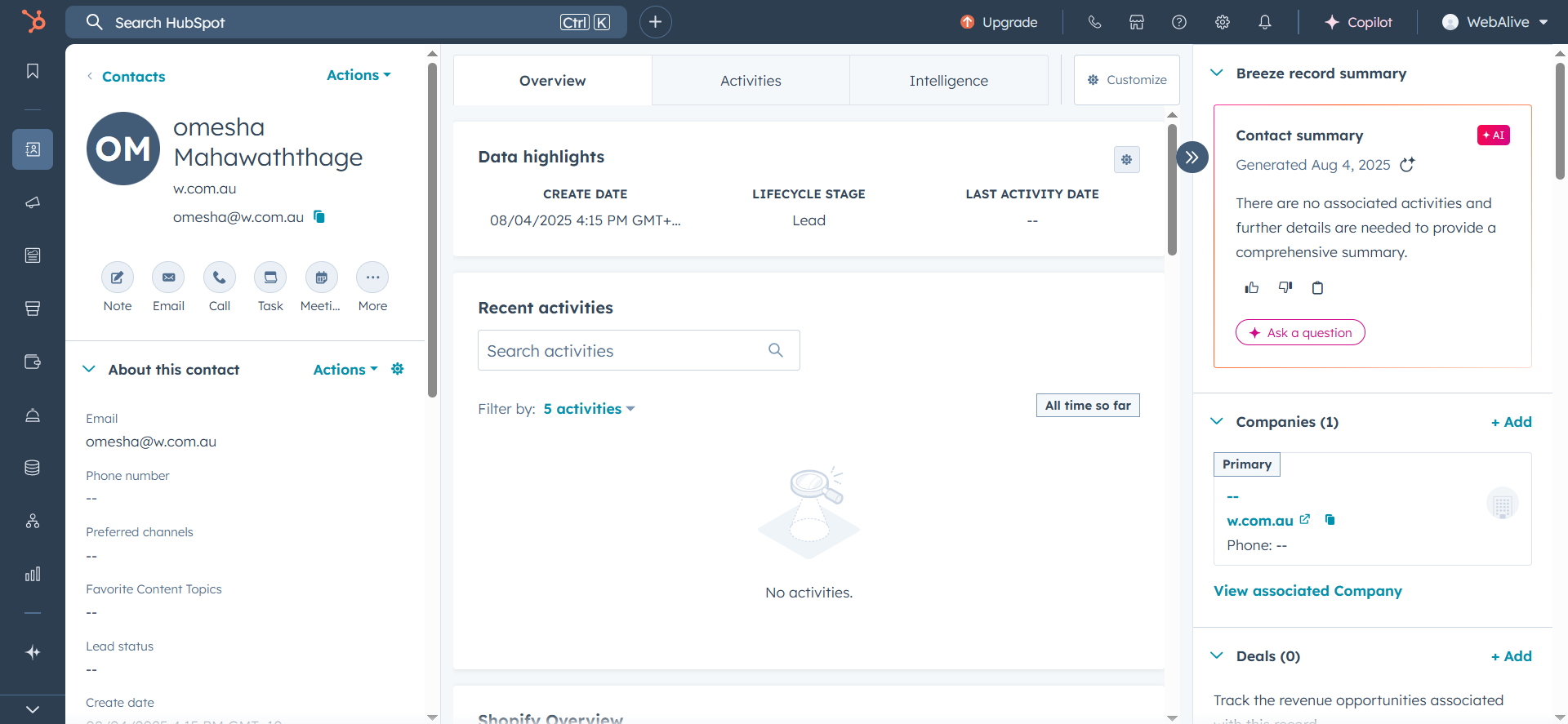Copy the company domain w.com.au icon
The image size is (1568, 724).
(x=1330, y=519)
